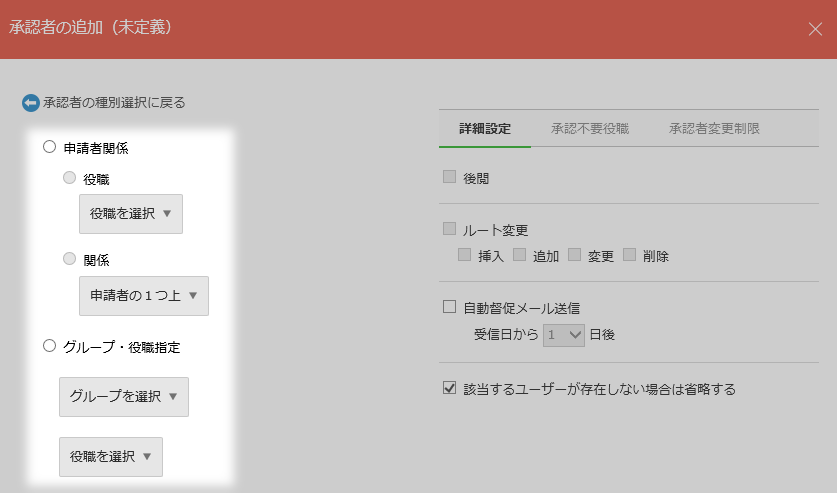Open 役職を選択 dropdown below グループを選択
837x493 pixels.
click(x=111, y=457)
